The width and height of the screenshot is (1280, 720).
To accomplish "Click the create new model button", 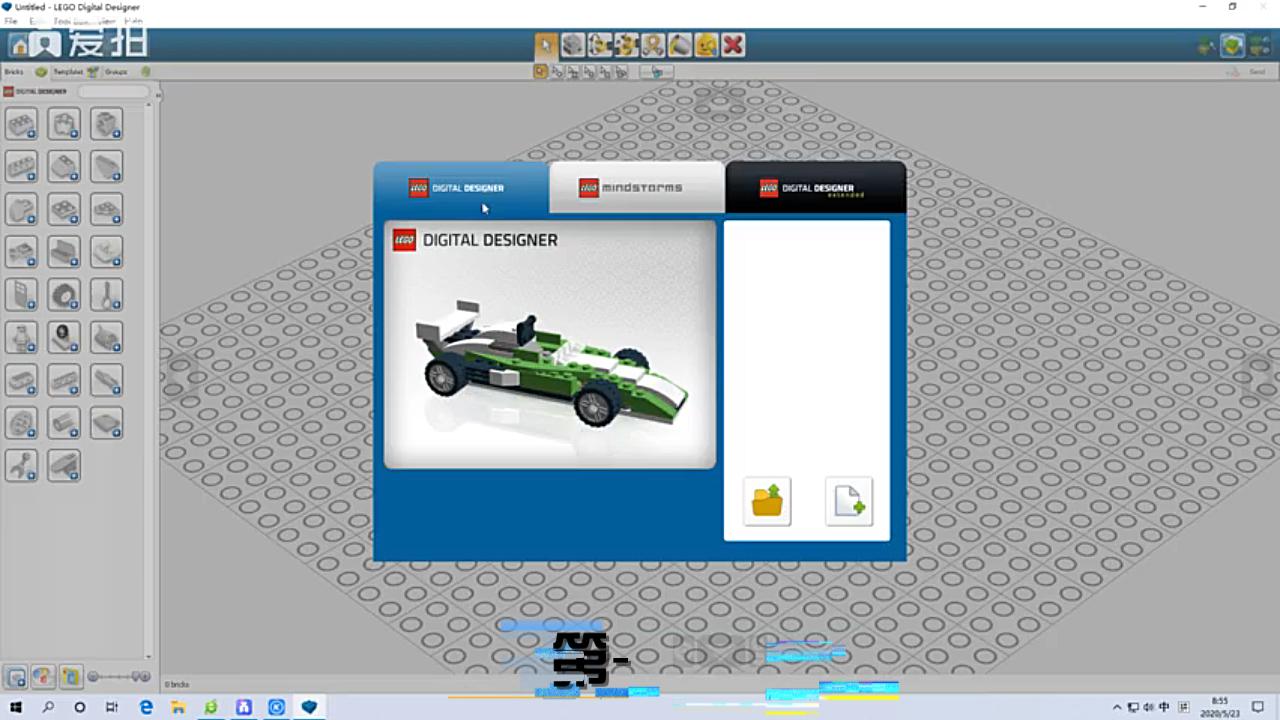I will point(849,501).
